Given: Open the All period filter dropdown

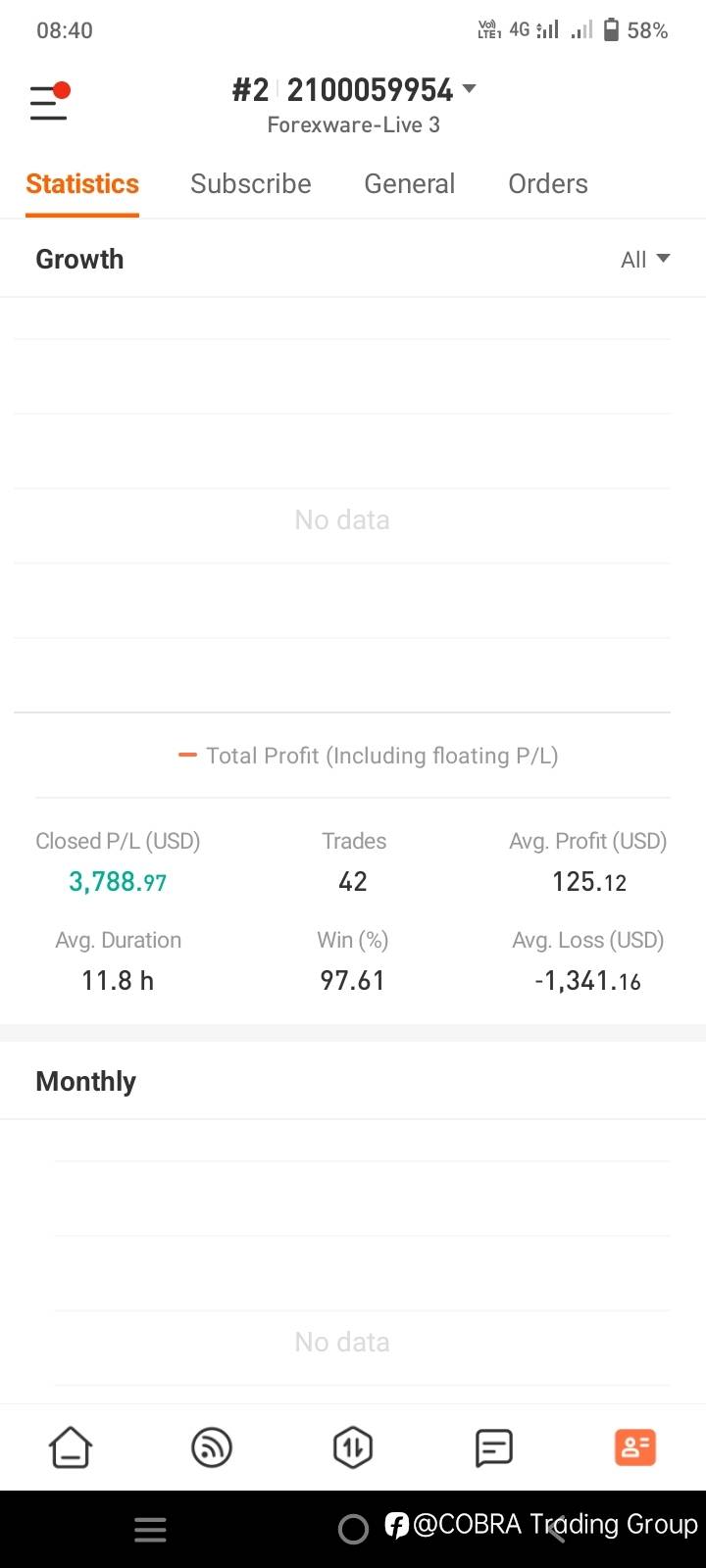Looking at the screenshot, I should point(645,260).
